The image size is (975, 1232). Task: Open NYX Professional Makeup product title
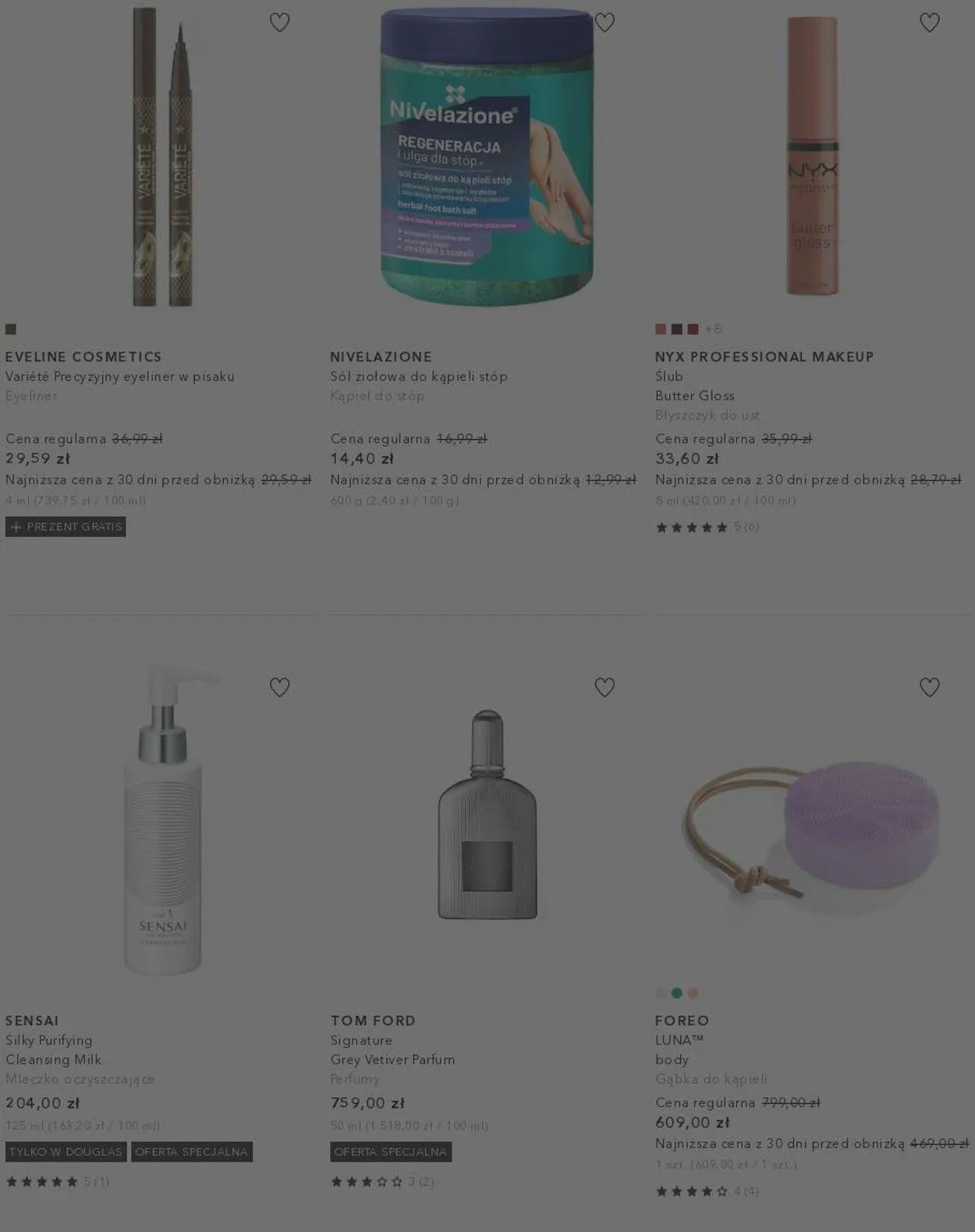point(764,356)
